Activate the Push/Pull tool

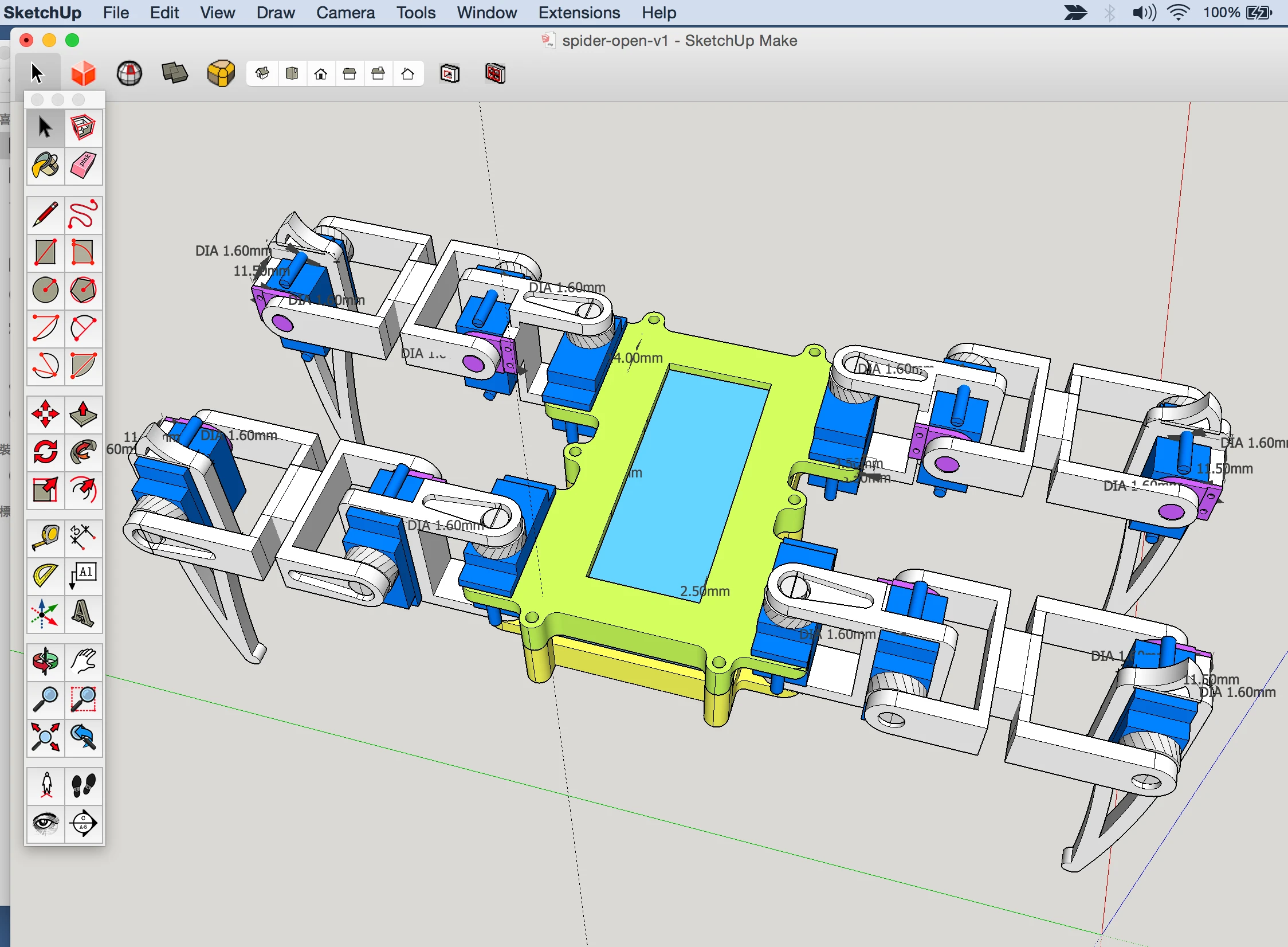pos(83,414)
